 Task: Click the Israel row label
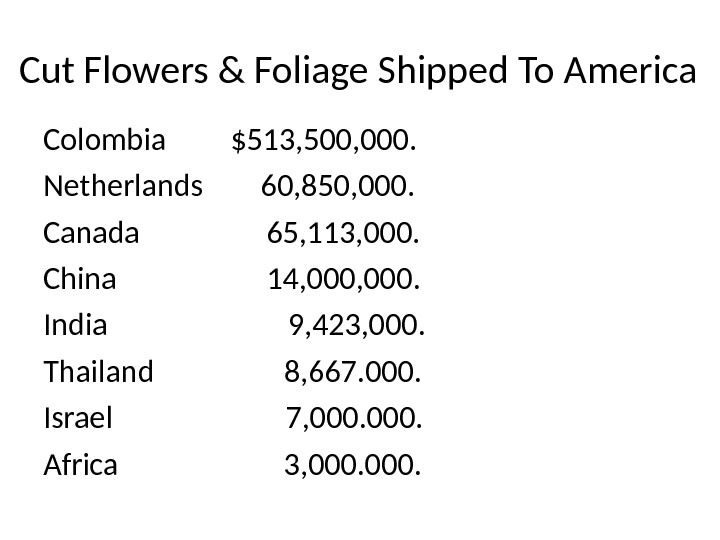click(x=78, y=418)
